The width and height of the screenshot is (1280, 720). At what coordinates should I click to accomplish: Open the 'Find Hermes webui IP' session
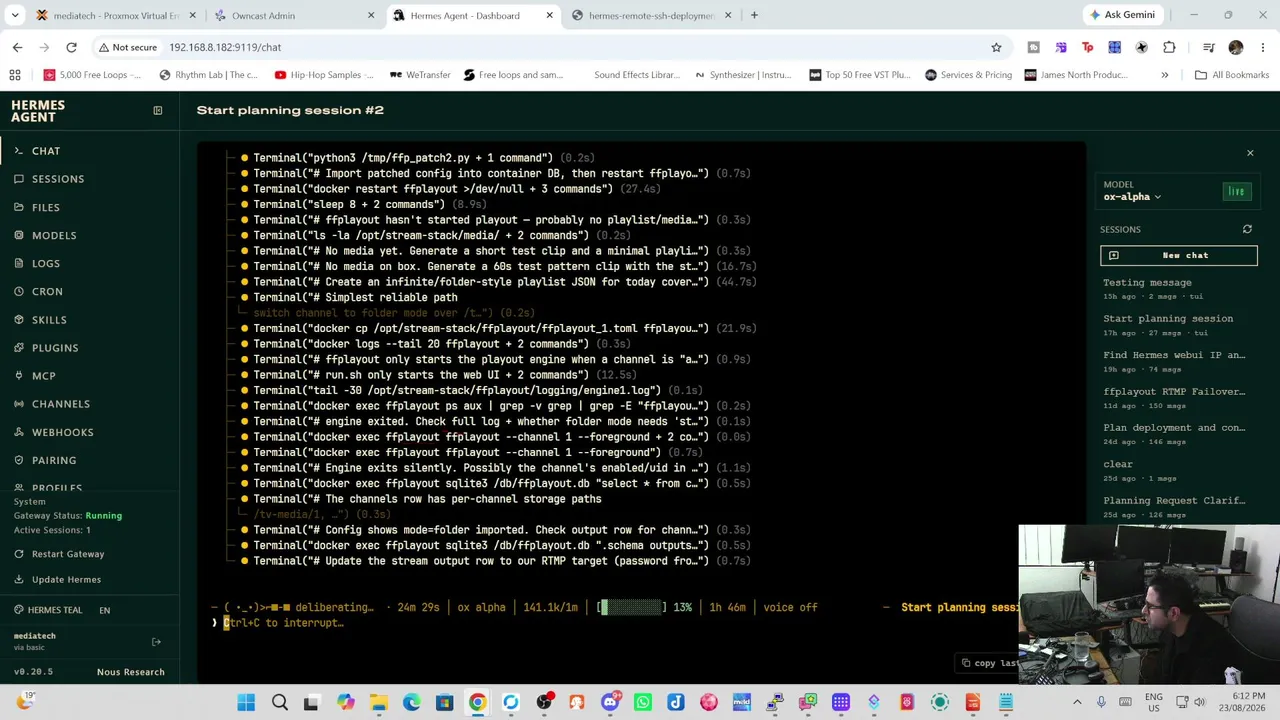(1179, 361)
